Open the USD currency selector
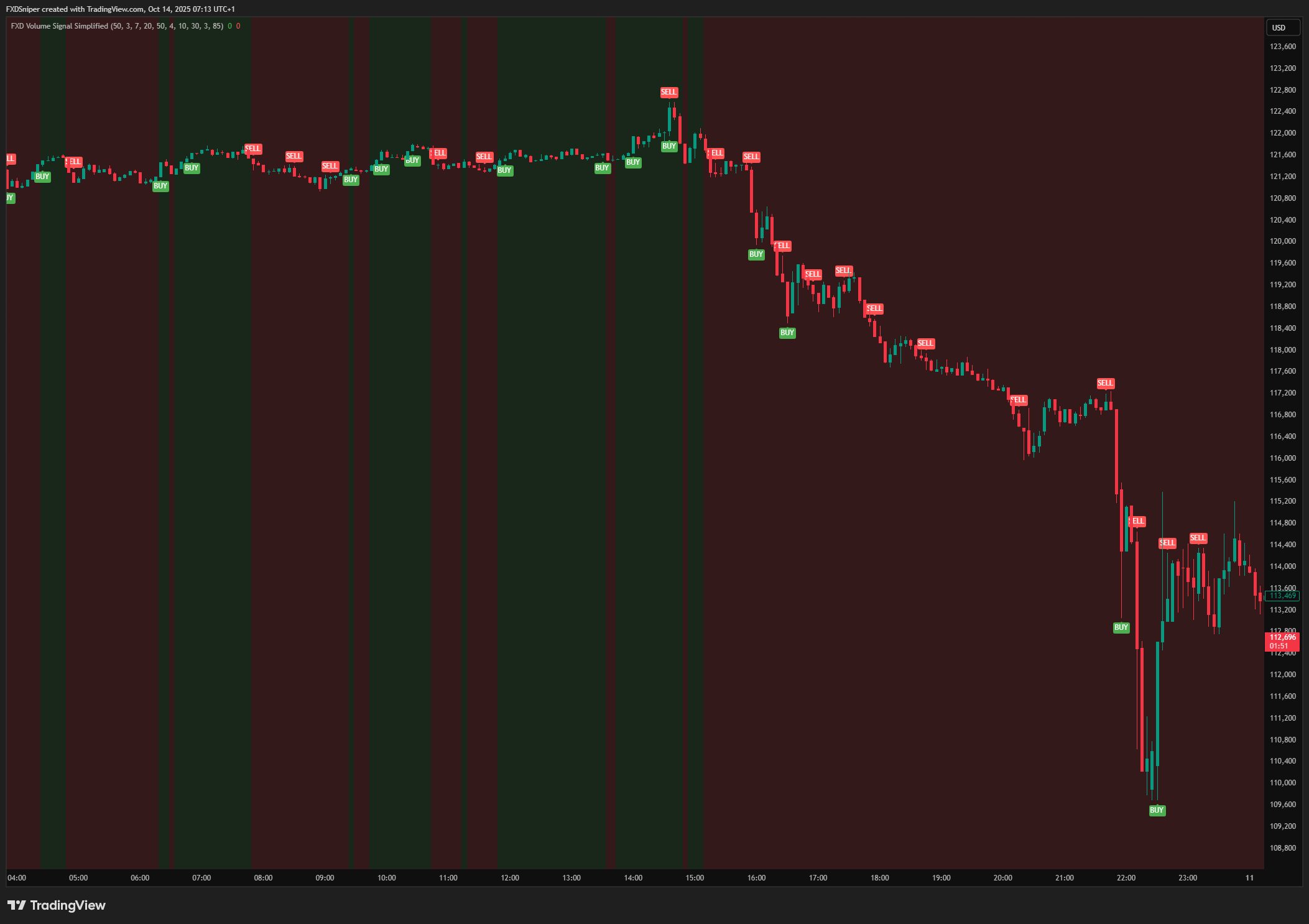Viewport: 1309px width, 924px height. point(1282,27)
